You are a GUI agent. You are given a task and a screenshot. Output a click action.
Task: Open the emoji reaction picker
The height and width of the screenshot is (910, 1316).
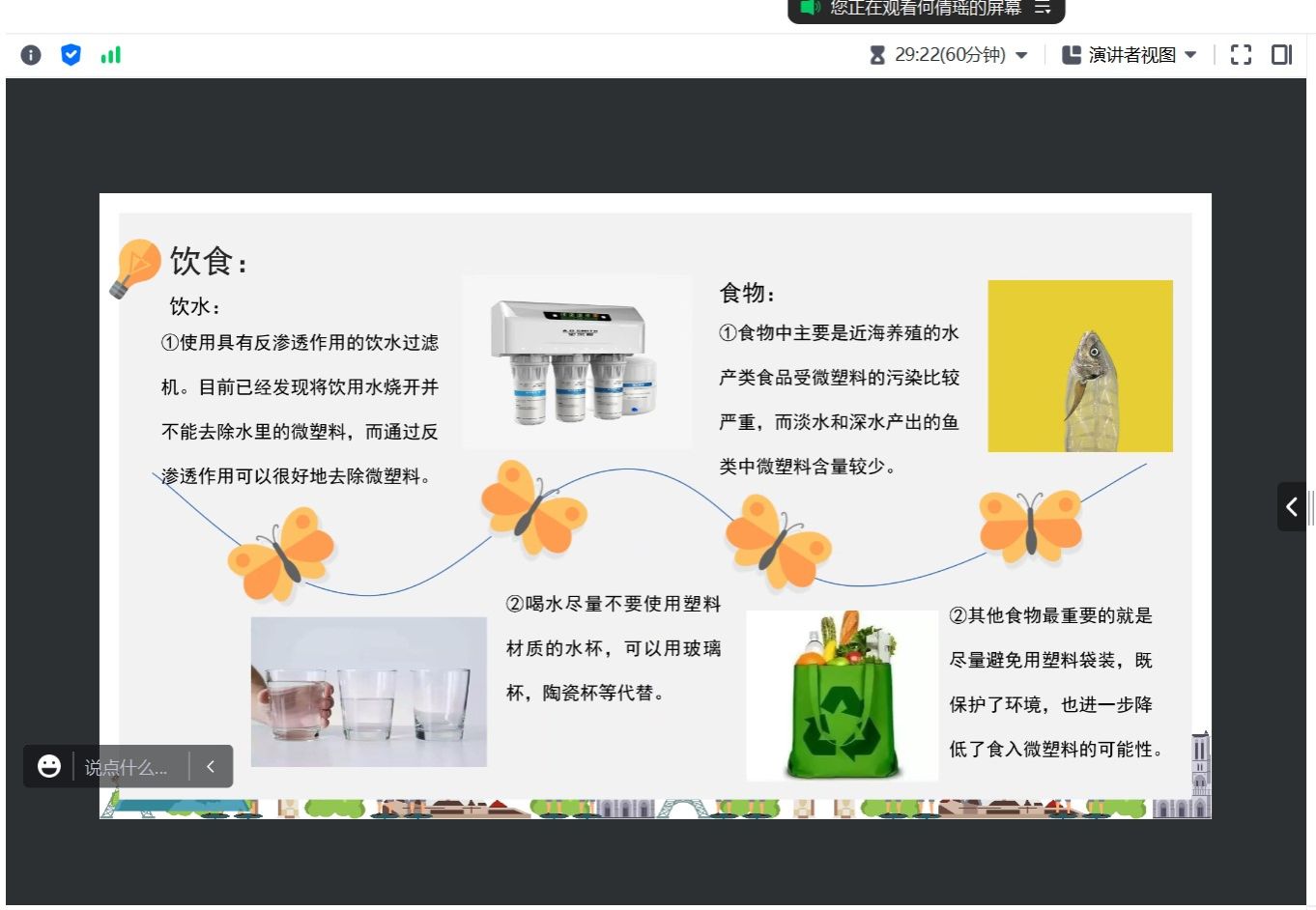[x=48, y=766]
